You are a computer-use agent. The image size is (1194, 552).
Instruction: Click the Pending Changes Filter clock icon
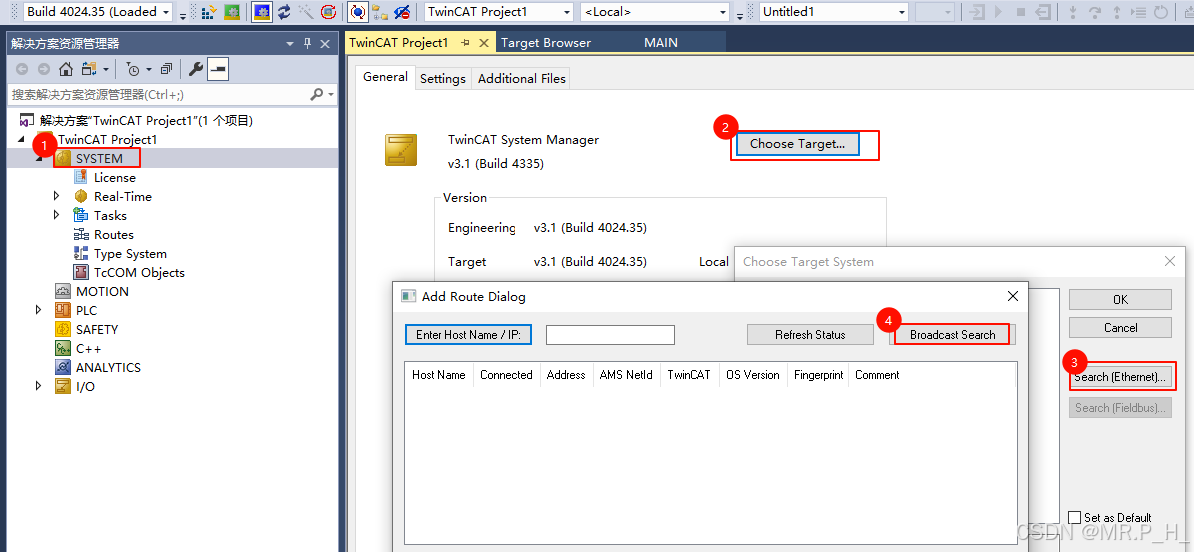tap(133, 69)
